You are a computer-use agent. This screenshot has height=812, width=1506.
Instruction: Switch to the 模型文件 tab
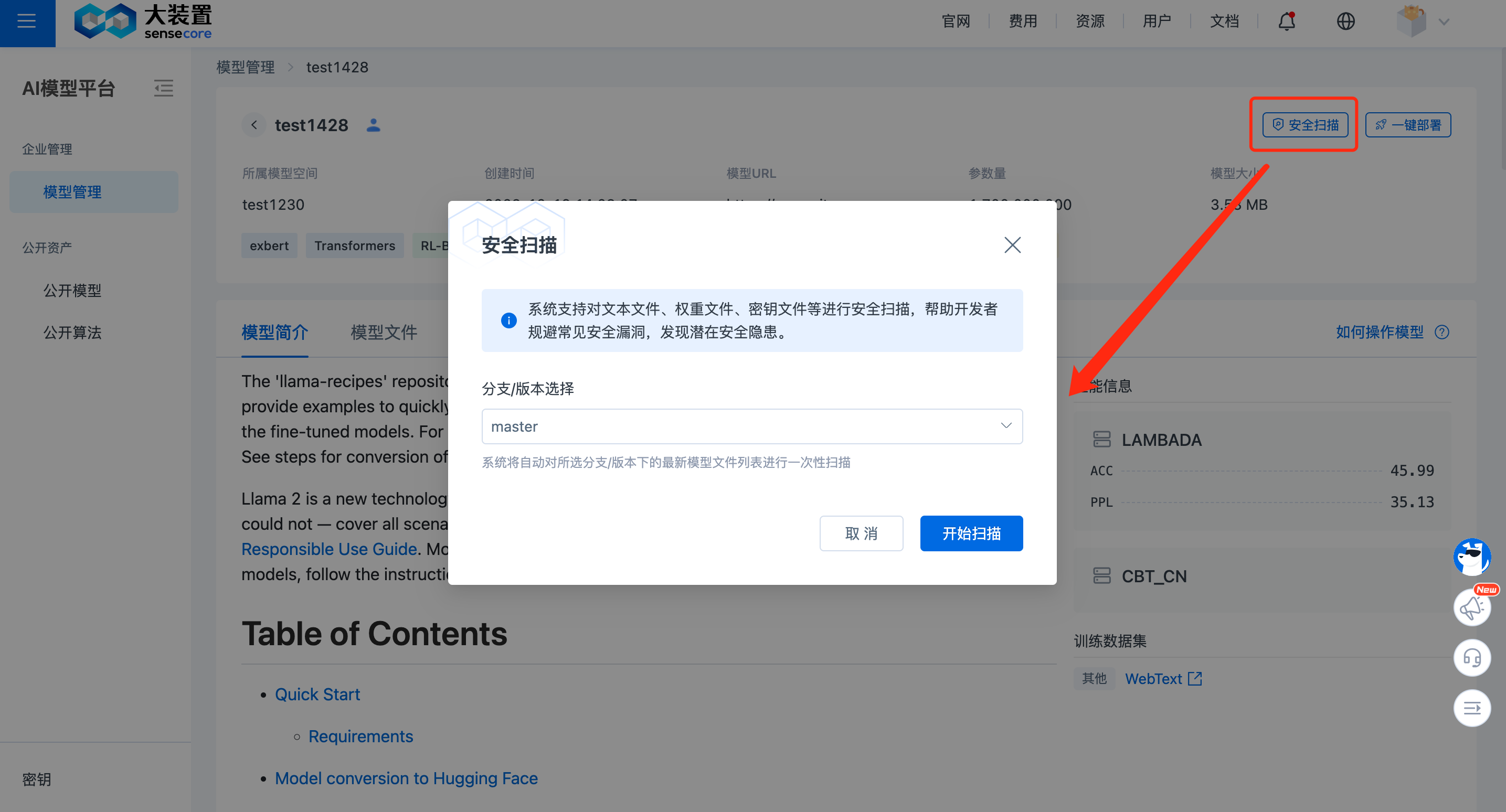click(x=384, y=332)
